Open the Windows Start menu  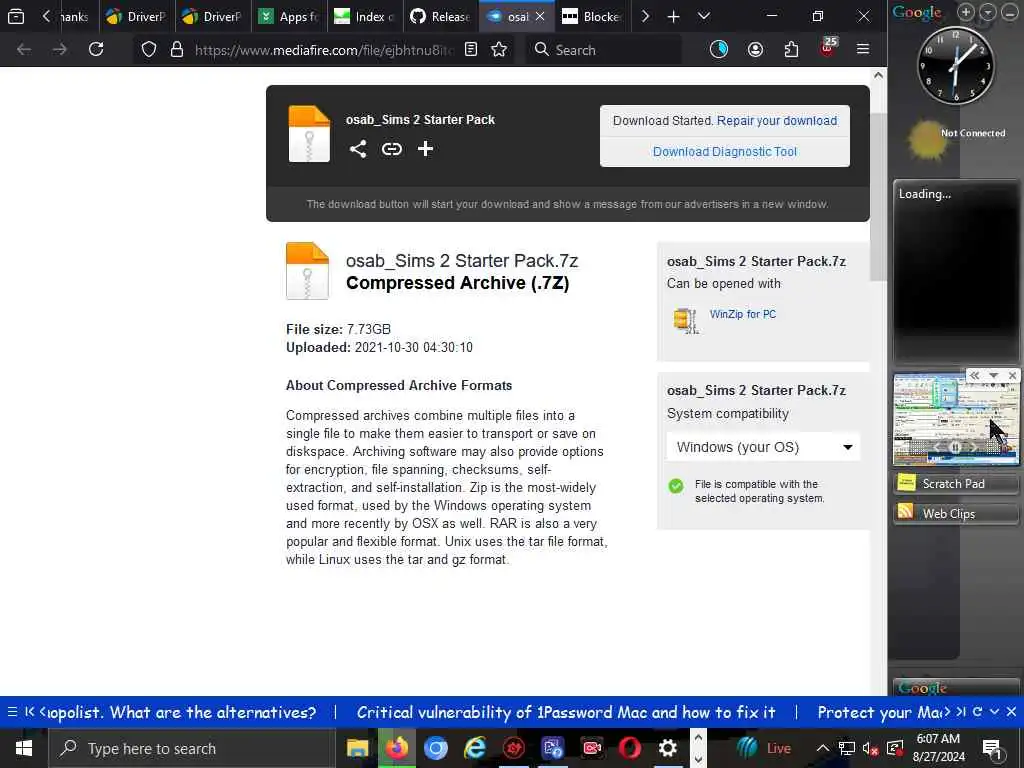[x=24, y=748]
